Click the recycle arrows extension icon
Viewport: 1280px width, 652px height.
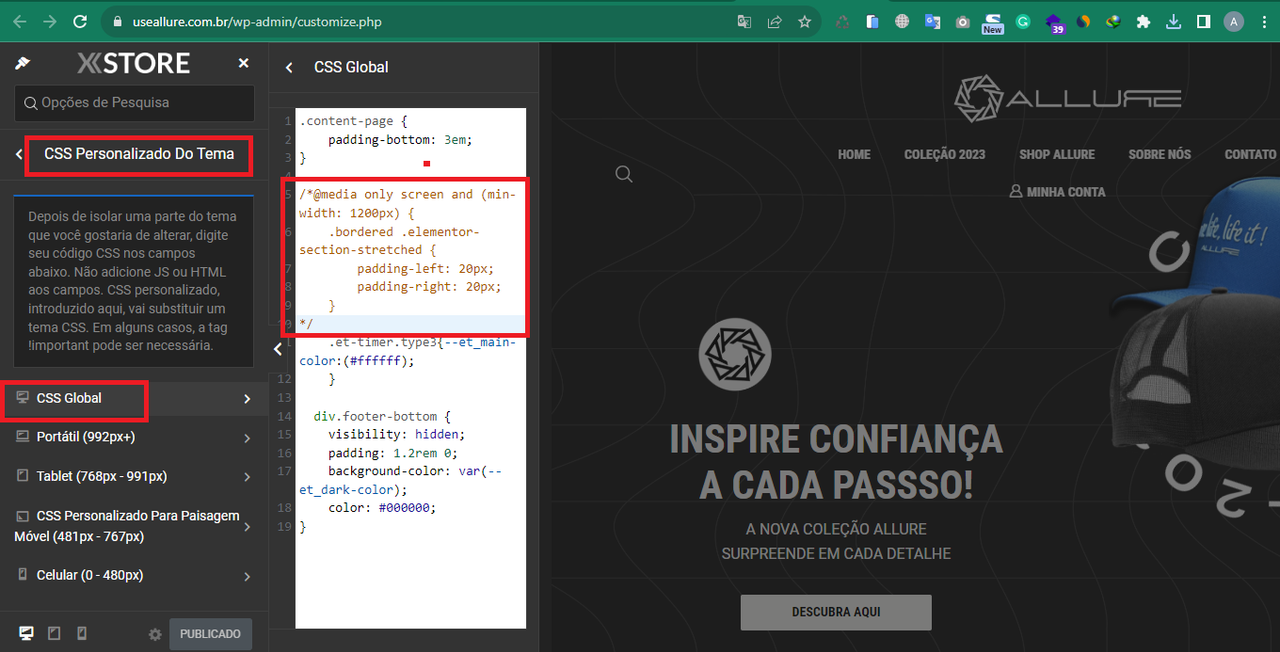843,21
